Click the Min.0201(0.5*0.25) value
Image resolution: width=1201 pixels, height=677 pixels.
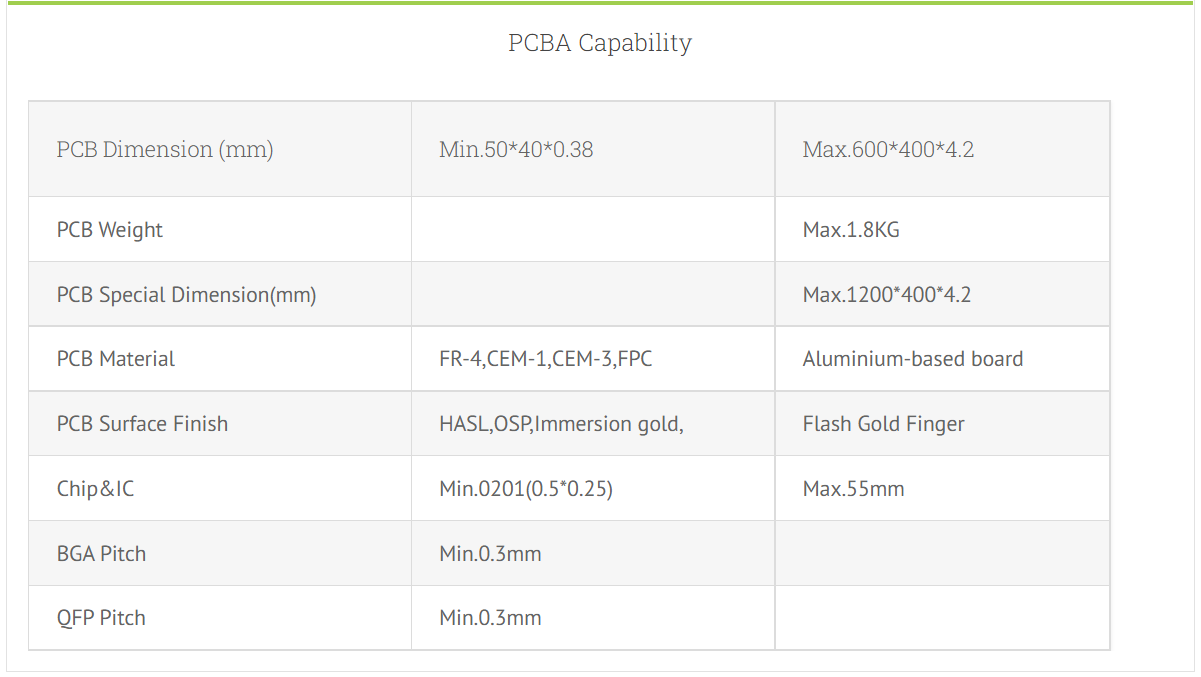[x=525, y=489]
